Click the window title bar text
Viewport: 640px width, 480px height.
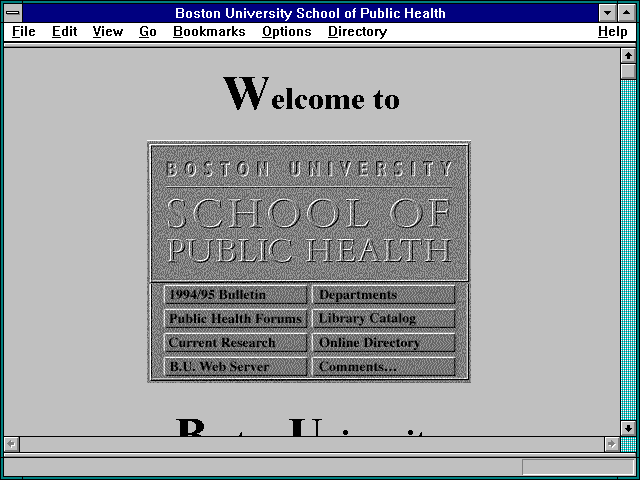coord(310,13)
